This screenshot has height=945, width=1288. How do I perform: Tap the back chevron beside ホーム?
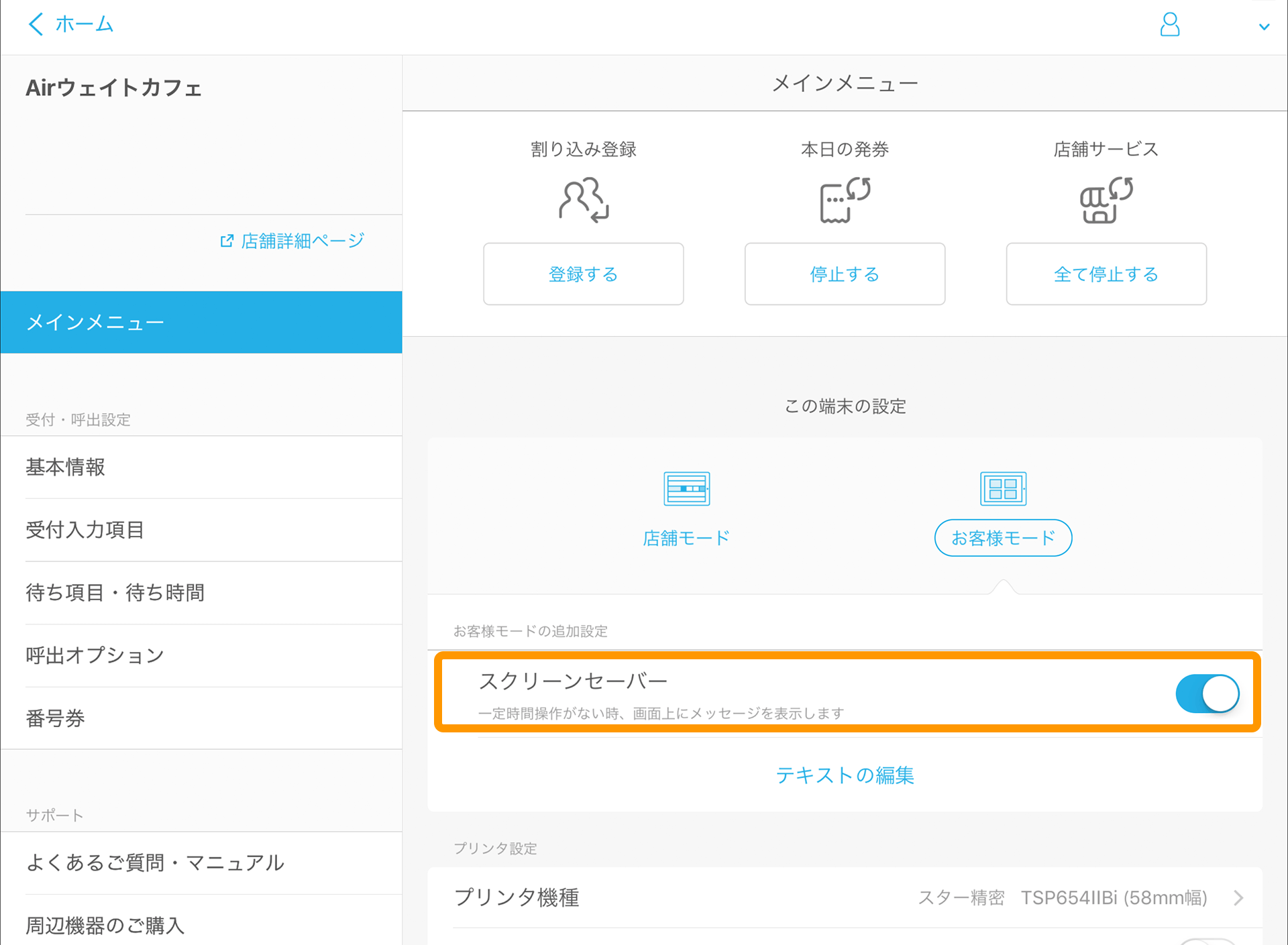pos(36,24)
